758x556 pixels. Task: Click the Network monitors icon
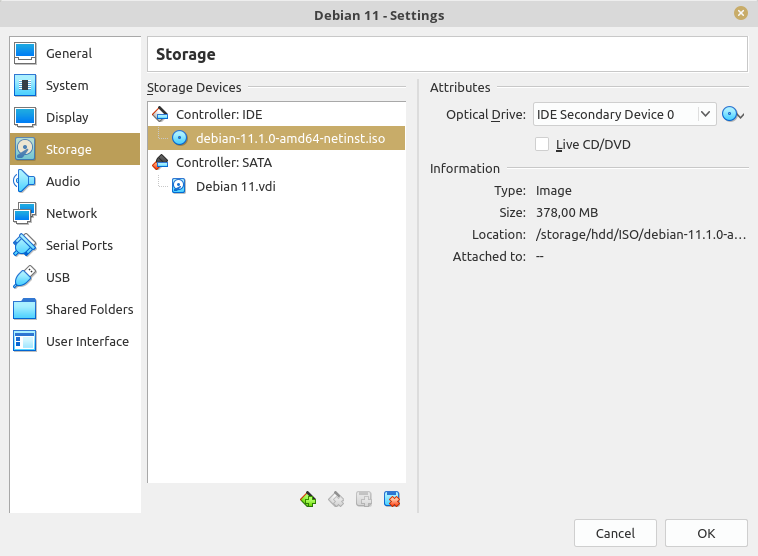pos(25,213)
